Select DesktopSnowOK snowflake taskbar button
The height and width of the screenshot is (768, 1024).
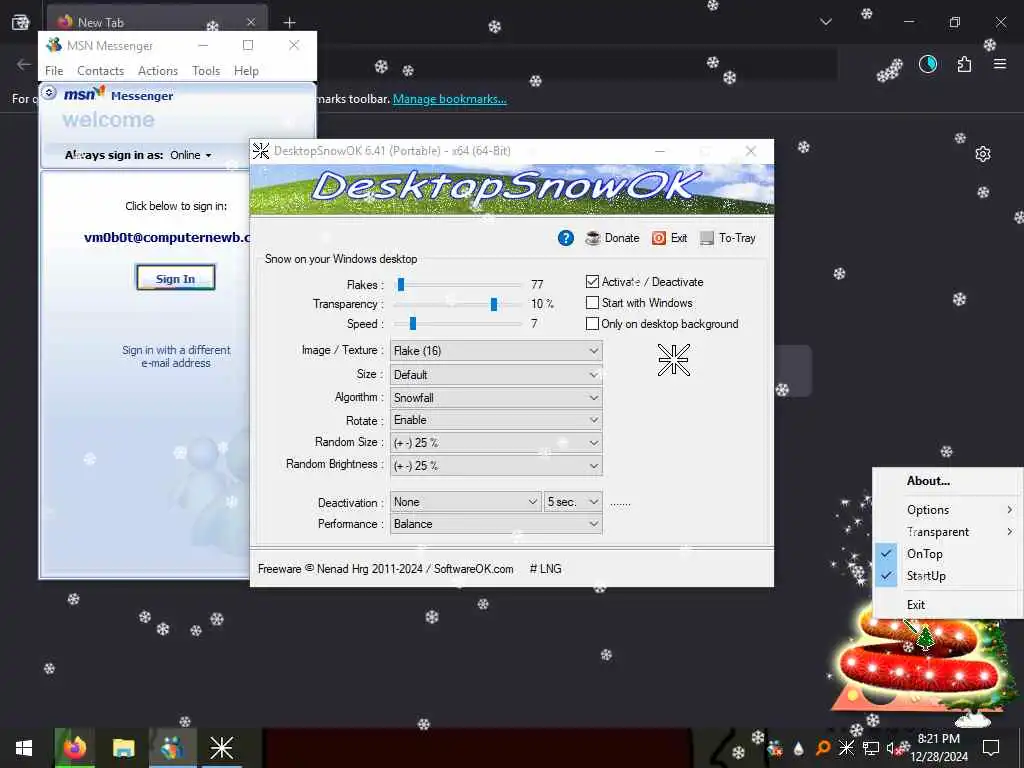click(x=221, y=748)
